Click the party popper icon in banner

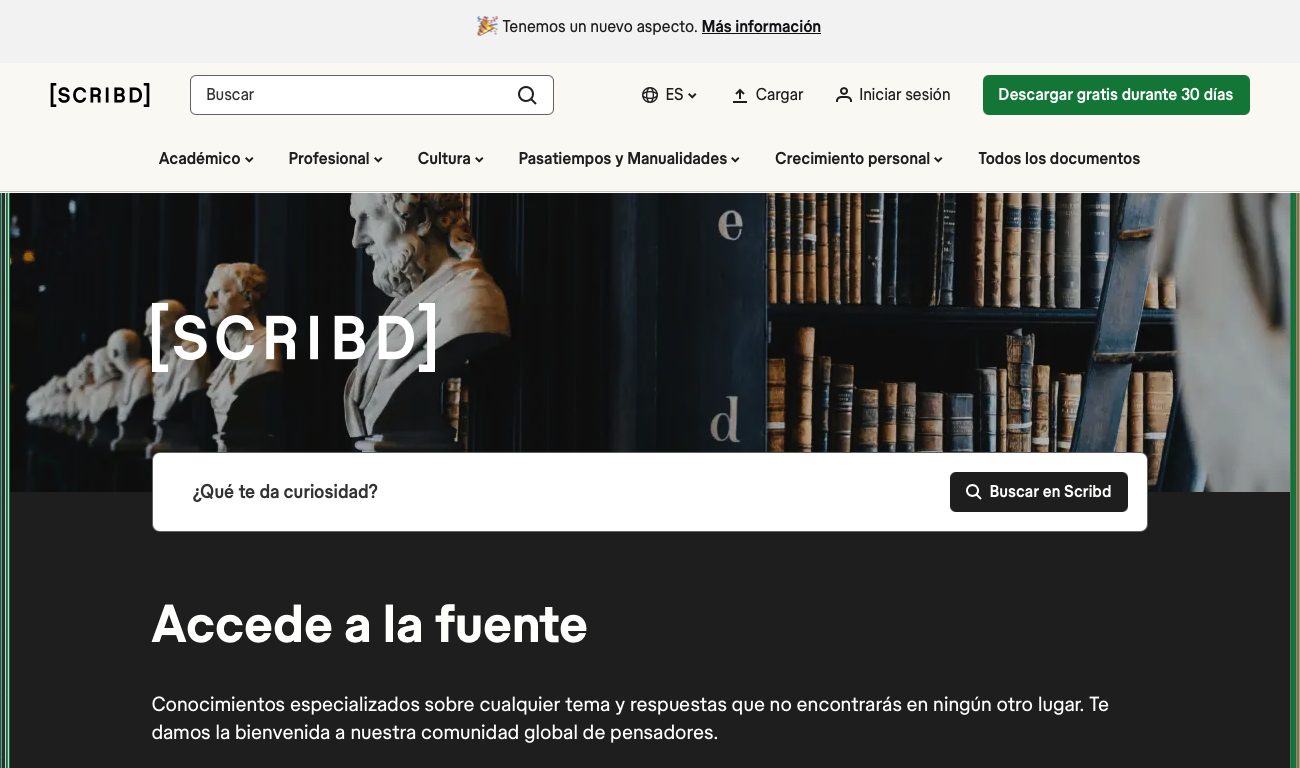pos(487,26)
